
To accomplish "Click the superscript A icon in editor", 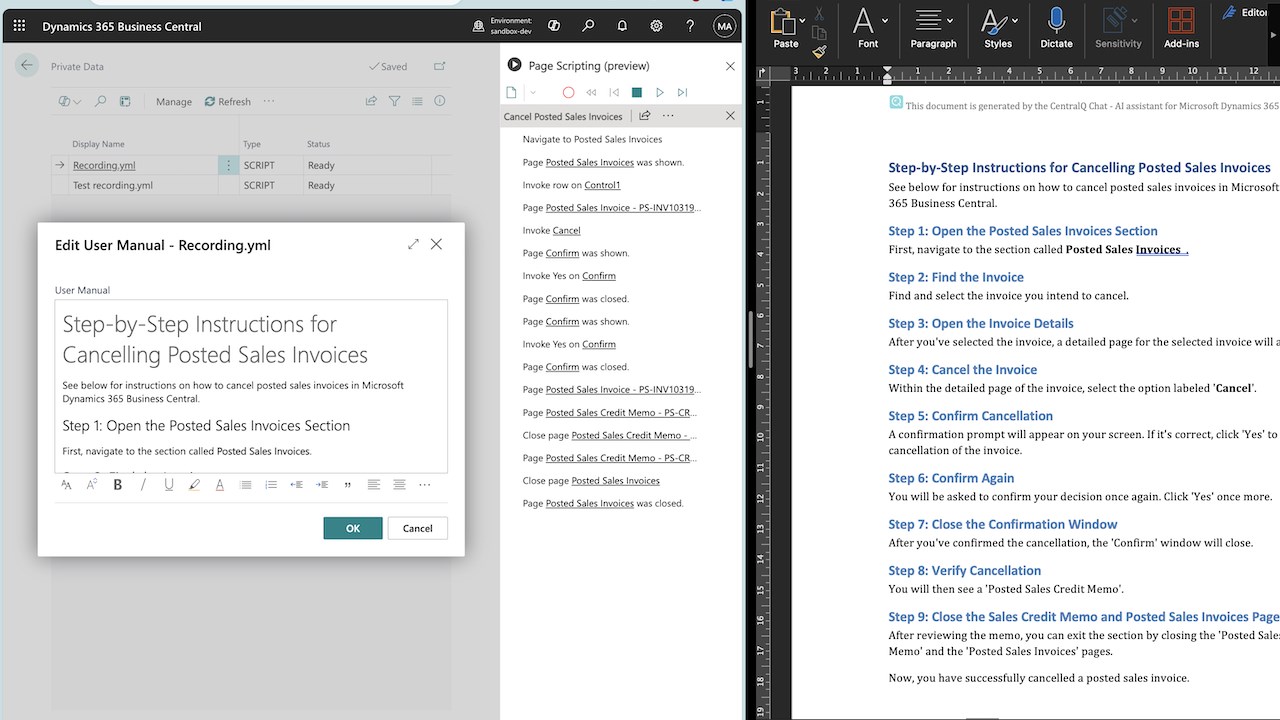I will pyautogui.click(x=92, y=485).
